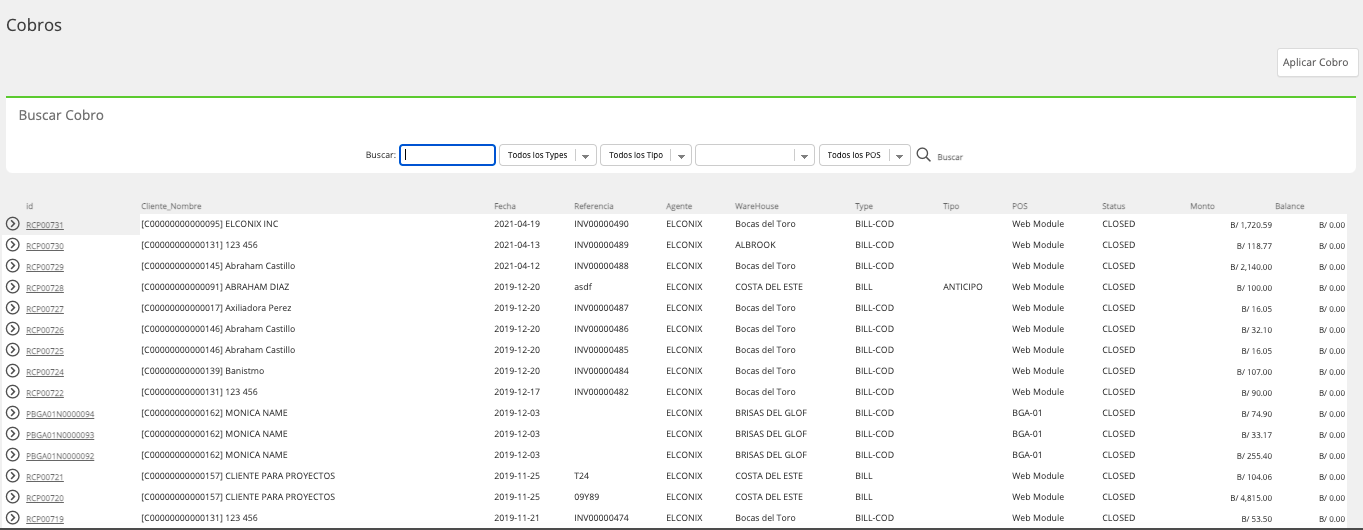
Task: Expand the Todos los Types dropdown
Action: click(x=547, y=155)
